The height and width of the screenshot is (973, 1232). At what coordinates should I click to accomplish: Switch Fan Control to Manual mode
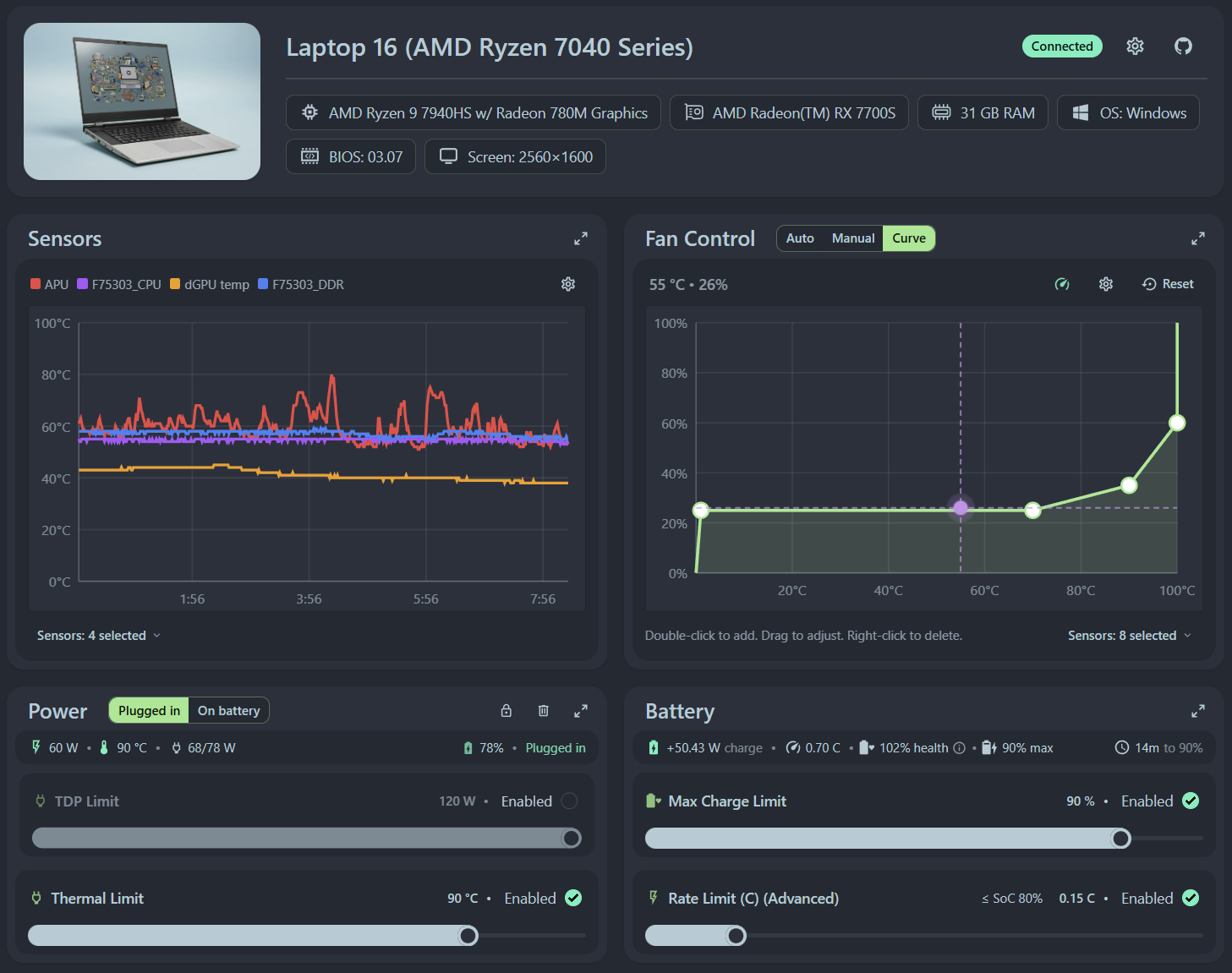tap(852, 238)
